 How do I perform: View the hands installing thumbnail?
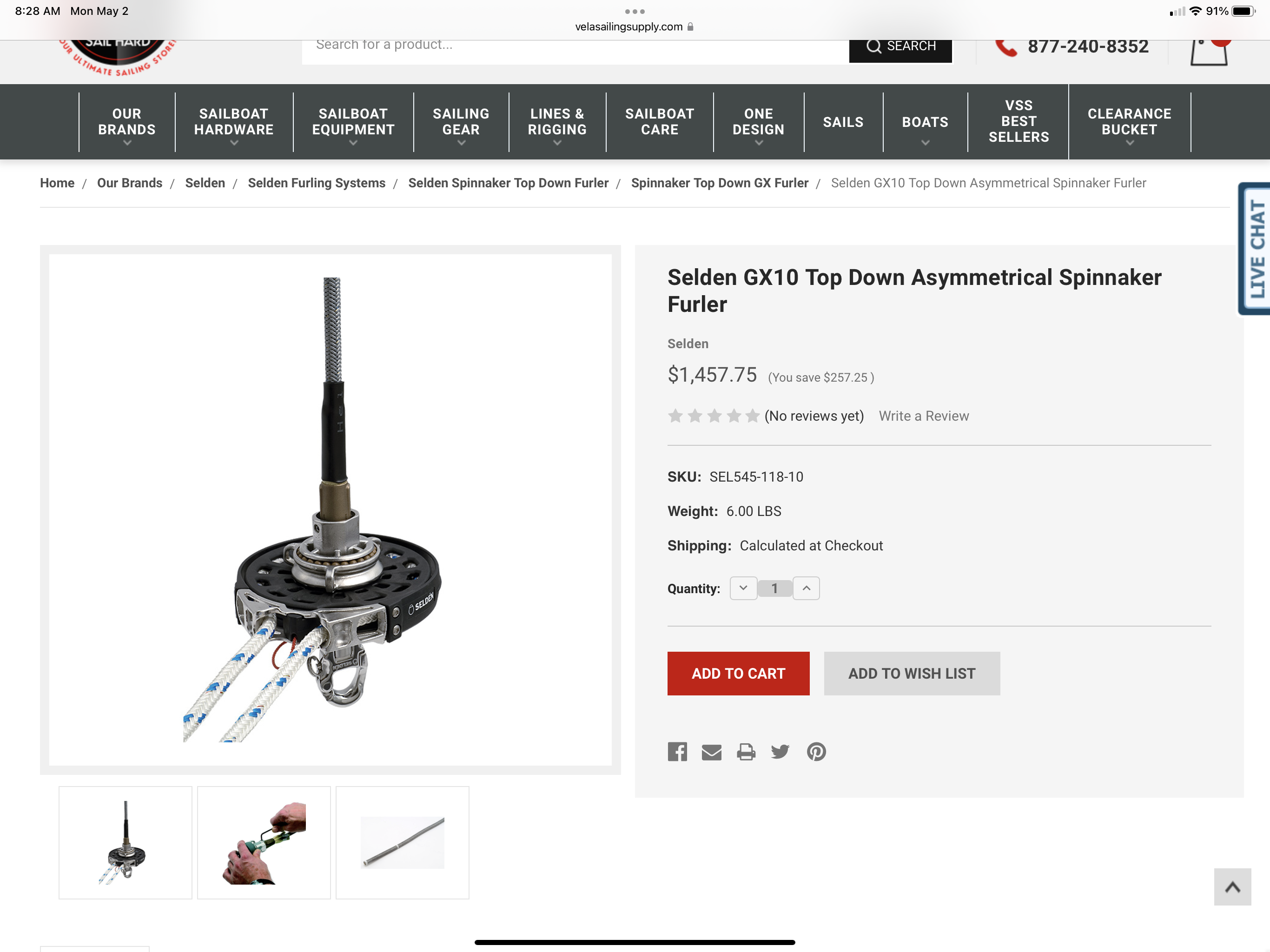pyautogui.click(x=264, y=842)
